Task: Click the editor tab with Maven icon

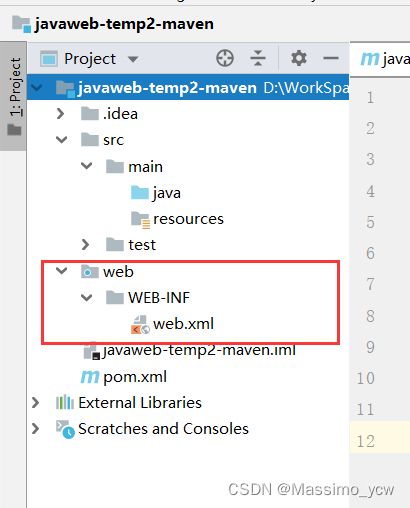Action: (380, 59)
